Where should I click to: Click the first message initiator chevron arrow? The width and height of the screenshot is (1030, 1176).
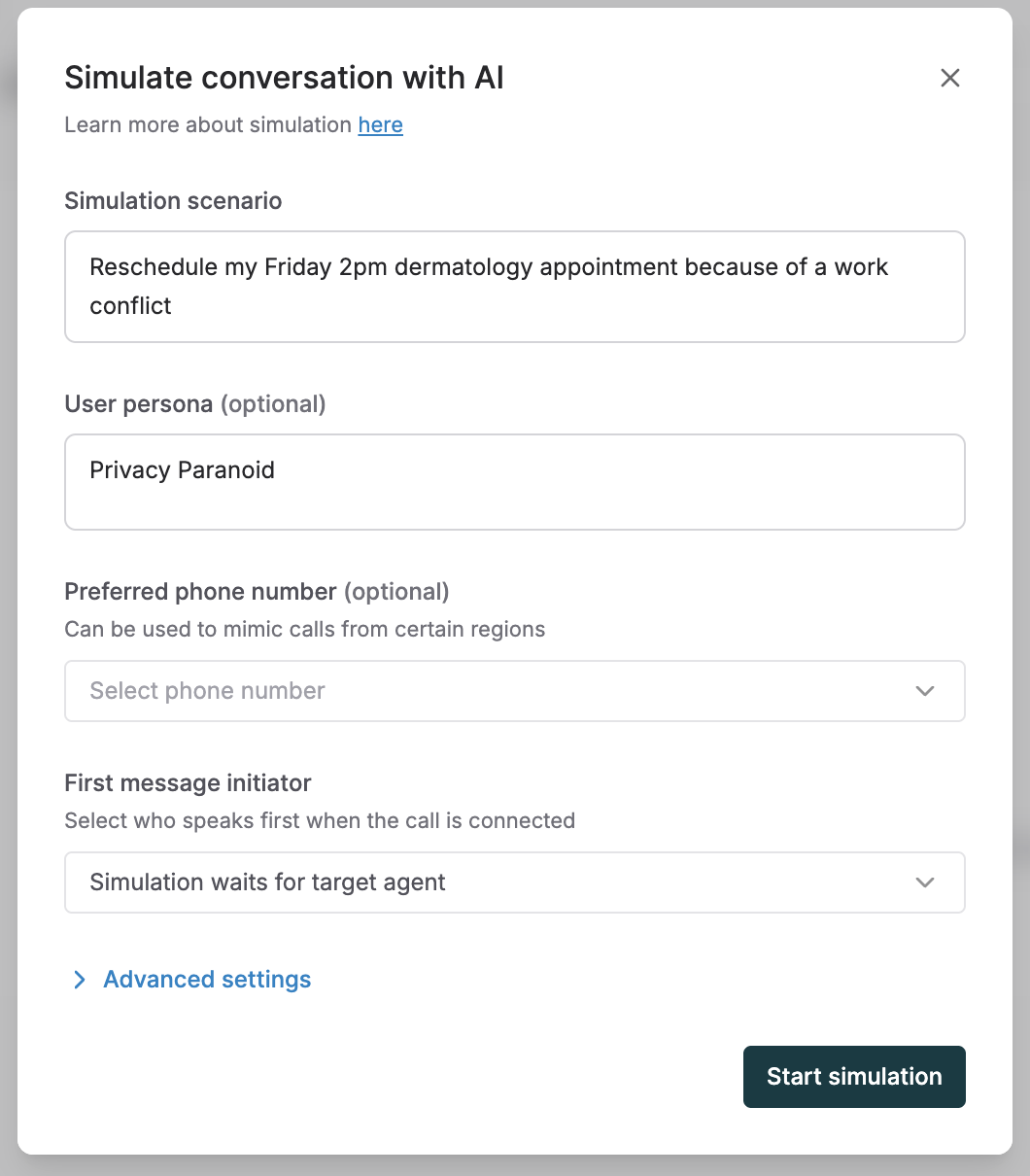[924, 882]
